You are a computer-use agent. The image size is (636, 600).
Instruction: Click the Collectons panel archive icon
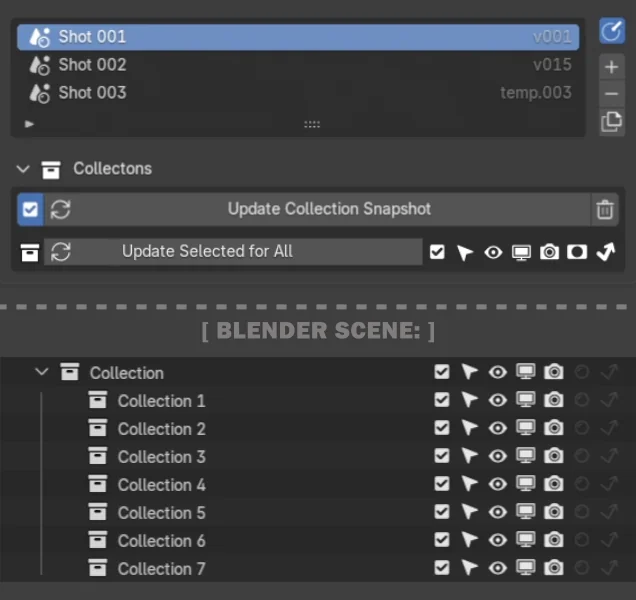(x=51, y=170)
